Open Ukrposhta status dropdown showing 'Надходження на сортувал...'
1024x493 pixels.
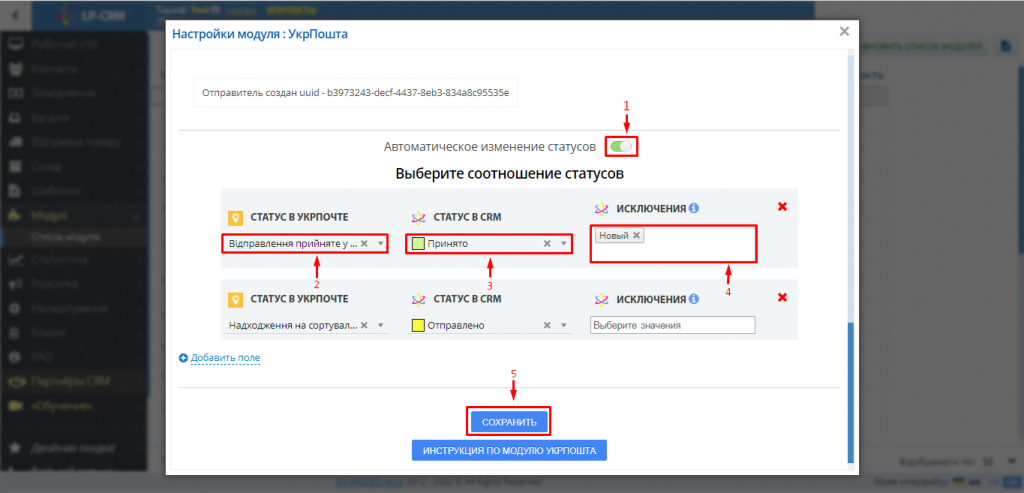pyautogui.click(x=305, y=325)
